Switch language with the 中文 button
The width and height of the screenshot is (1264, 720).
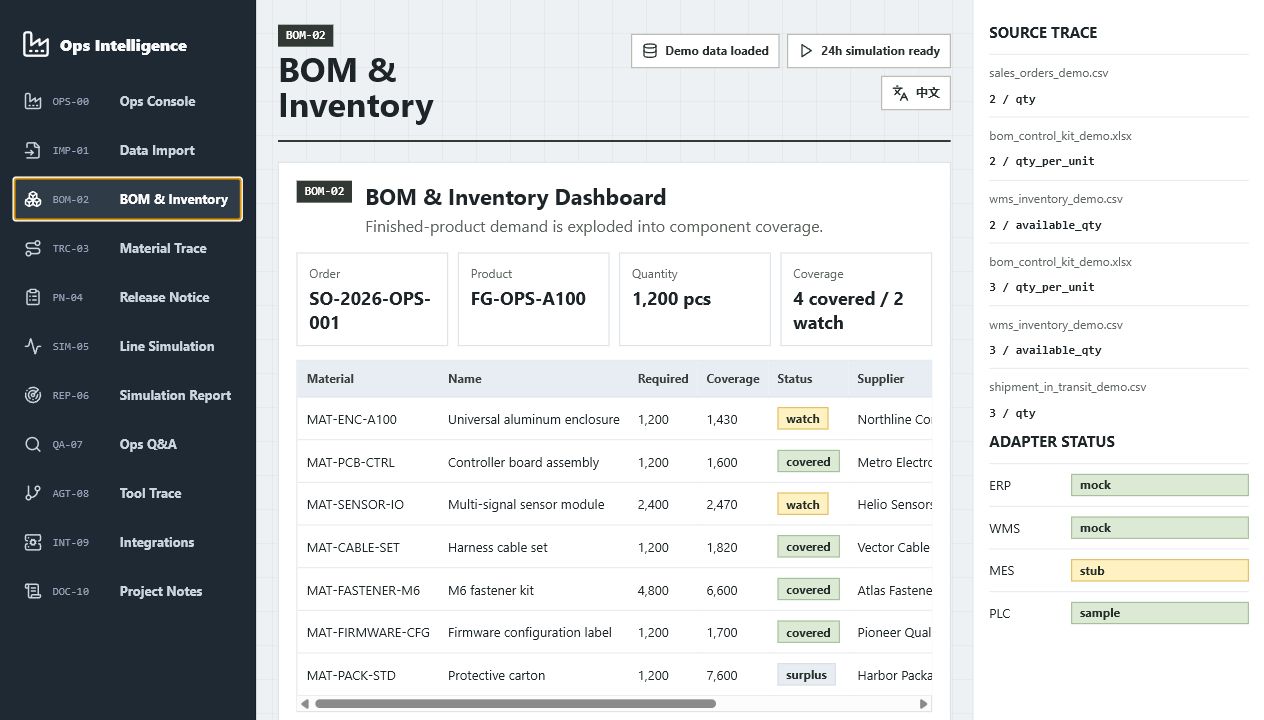tap(916, 93)
